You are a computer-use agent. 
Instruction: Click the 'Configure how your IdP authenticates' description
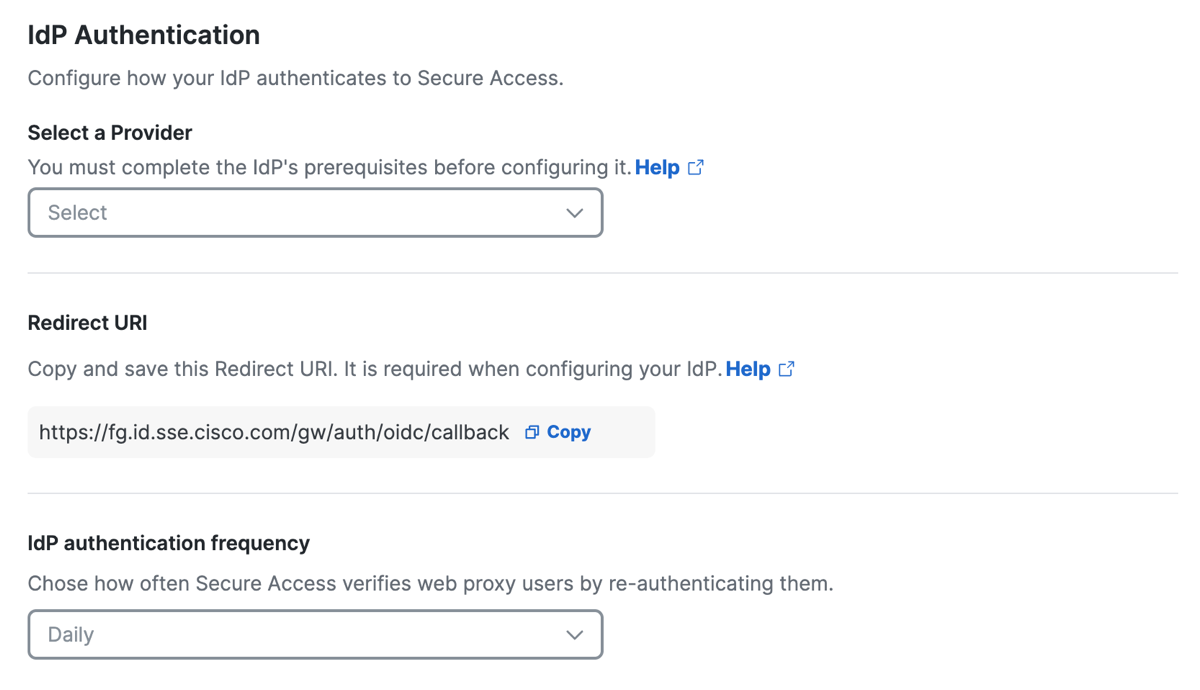[x=296, y=78]
